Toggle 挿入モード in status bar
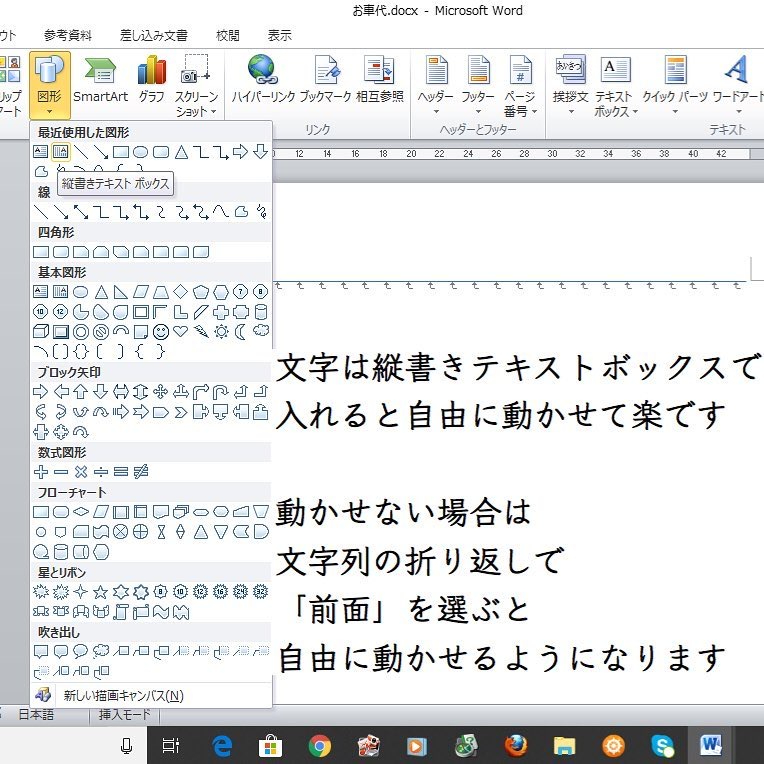Screen dimensions: 764x764 click(x=124, y=715)
